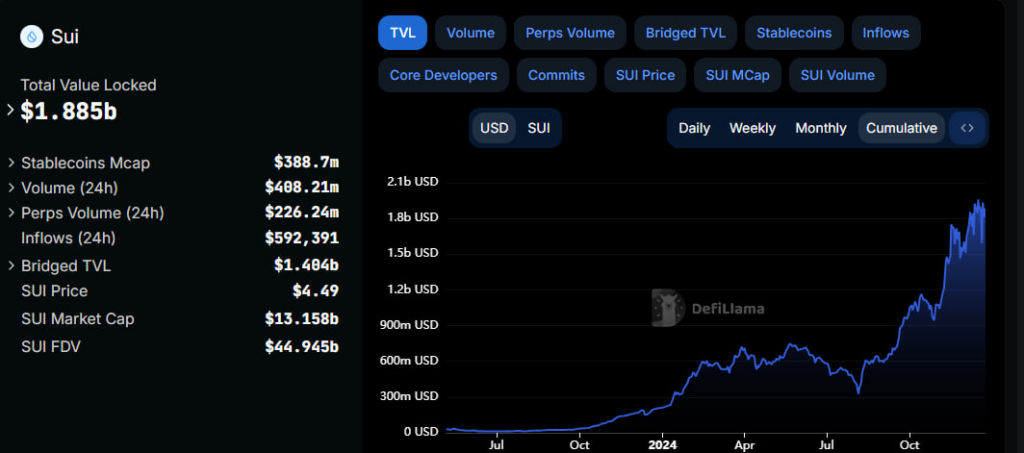Set chart interval to Weekly
This screenshot has height=453, width=1024.
pos(752,128)
